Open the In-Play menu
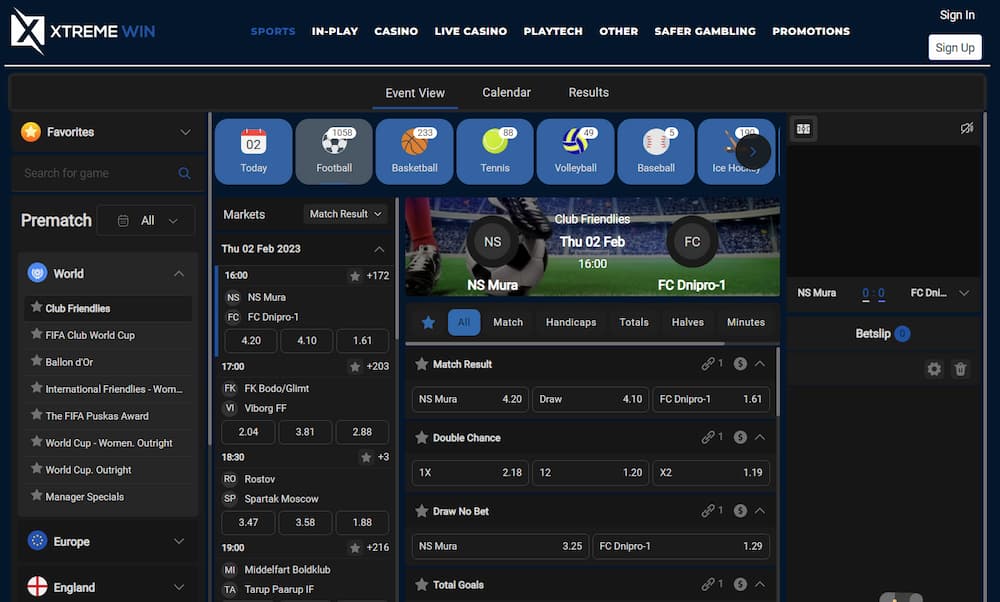Viewport: 1000px width, 602px height. pos(335,31)
